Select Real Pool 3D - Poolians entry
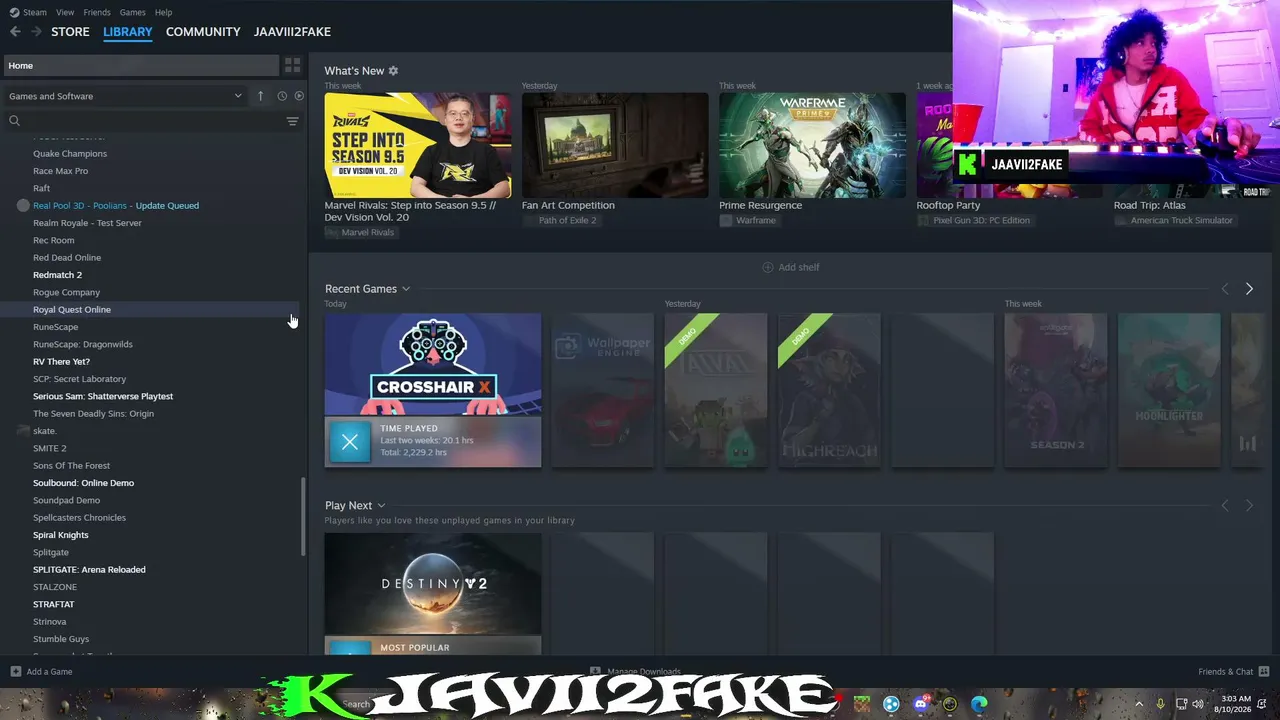Viewport: 1280px width, 720px height. click(x=116, y=206)
